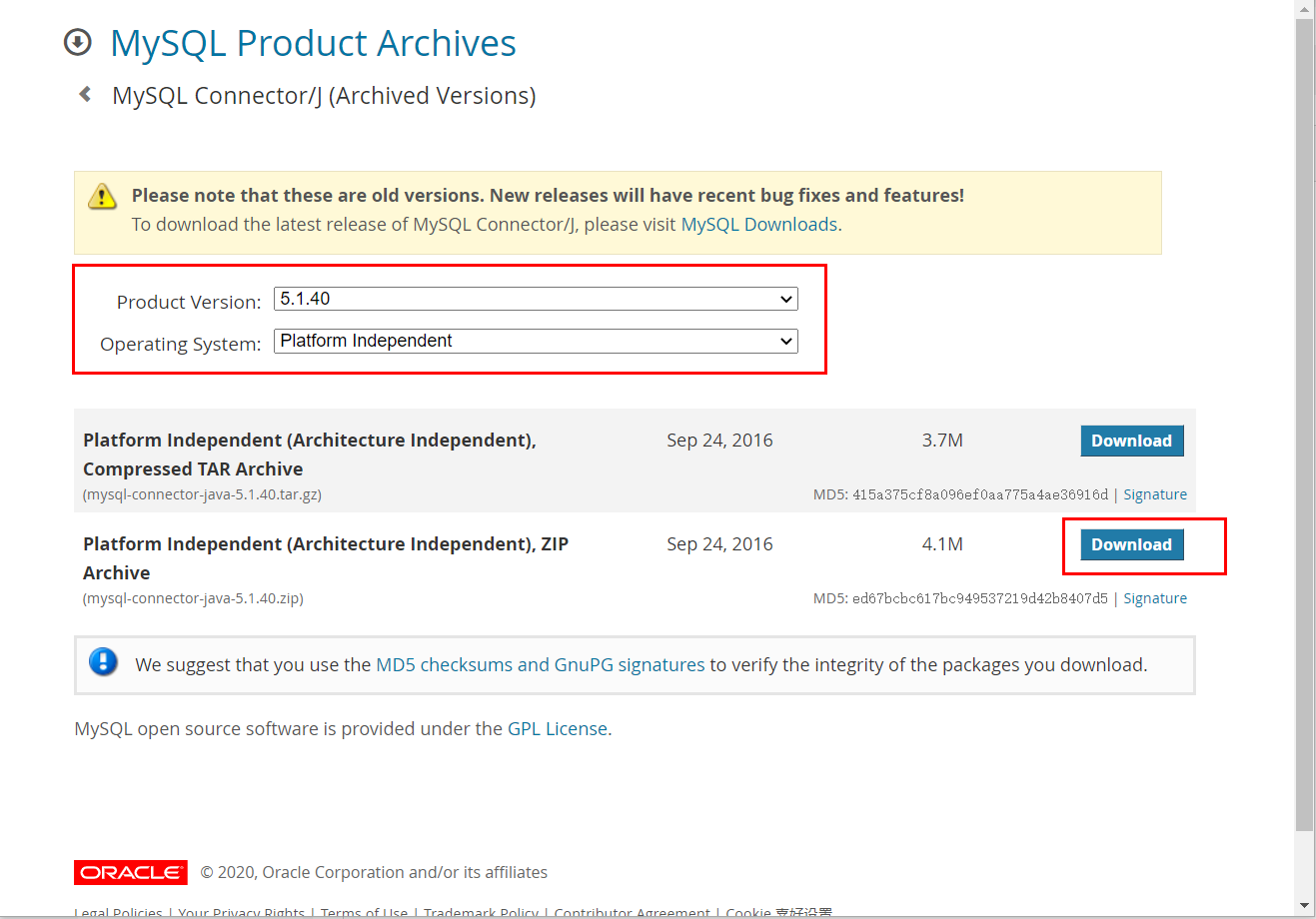Click the download circle icon beside MySQL Product Archives

coord(77,43)
